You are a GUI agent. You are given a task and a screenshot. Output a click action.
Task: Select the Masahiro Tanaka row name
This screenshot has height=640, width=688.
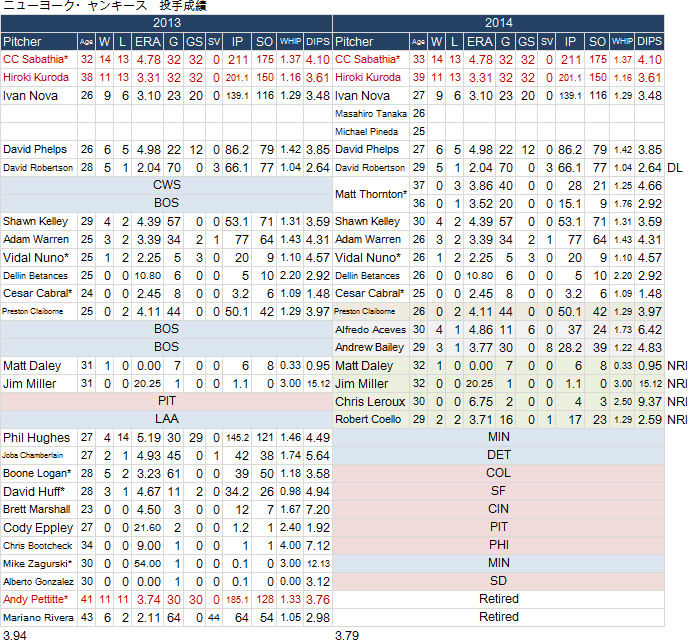[x=371, y=114]
